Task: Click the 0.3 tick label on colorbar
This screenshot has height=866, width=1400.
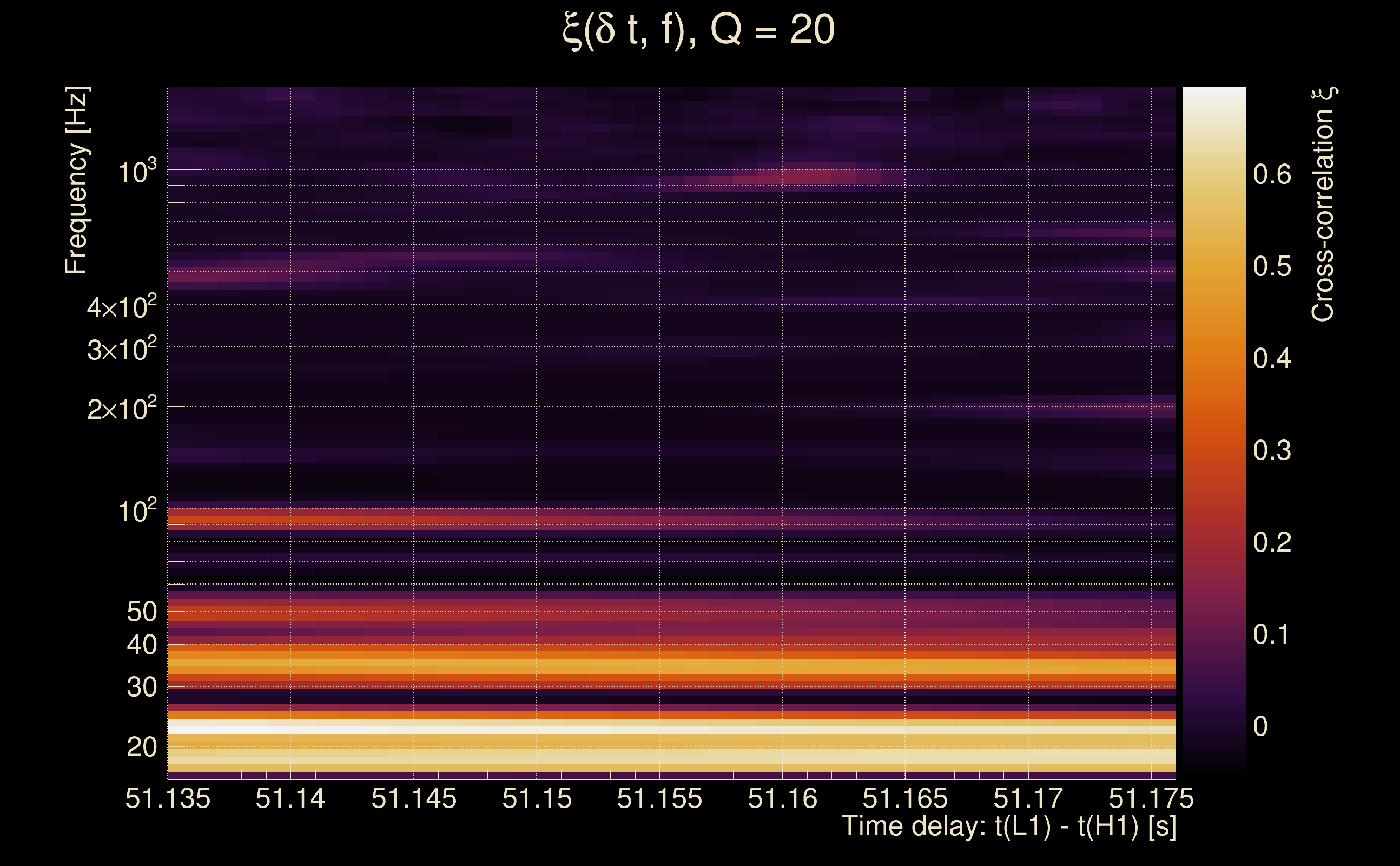Action: (x=1272, y=451)
